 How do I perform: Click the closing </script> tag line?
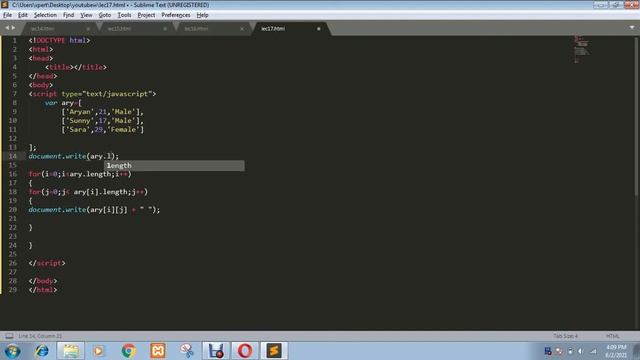pyautogui.click(x=47, y=263)
